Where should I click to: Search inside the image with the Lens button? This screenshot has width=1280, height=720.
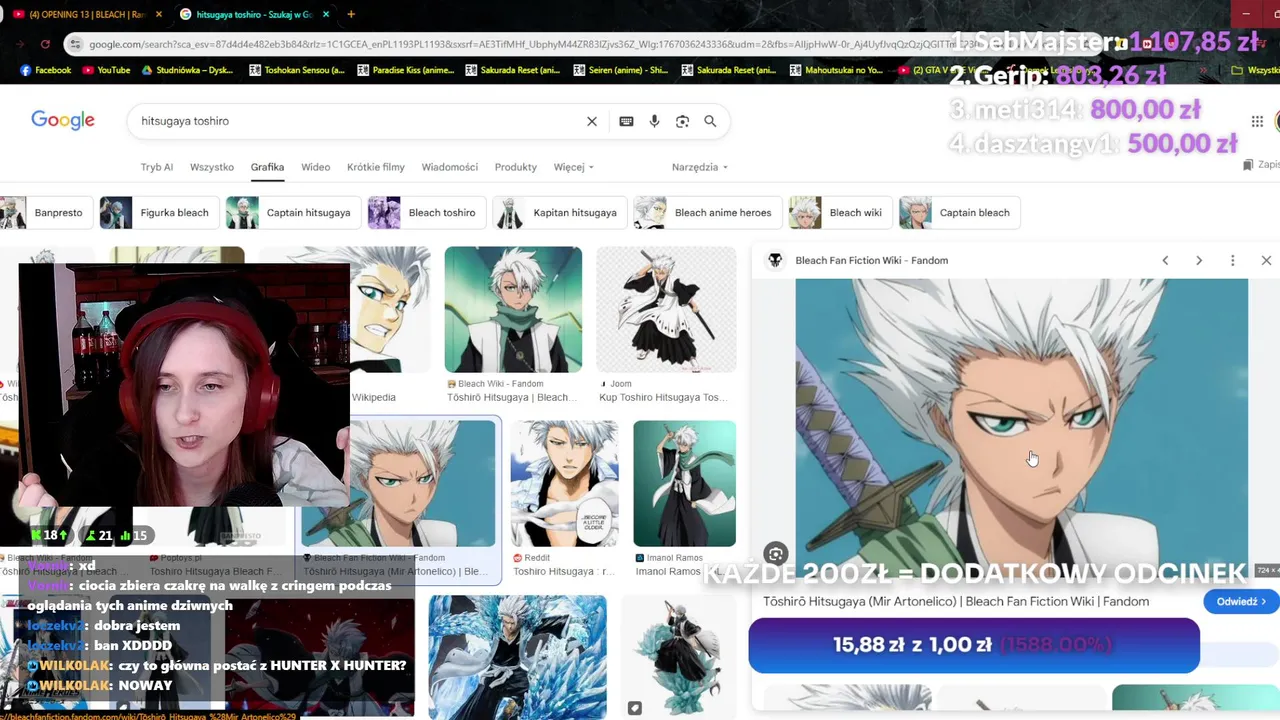coord(775,553)
